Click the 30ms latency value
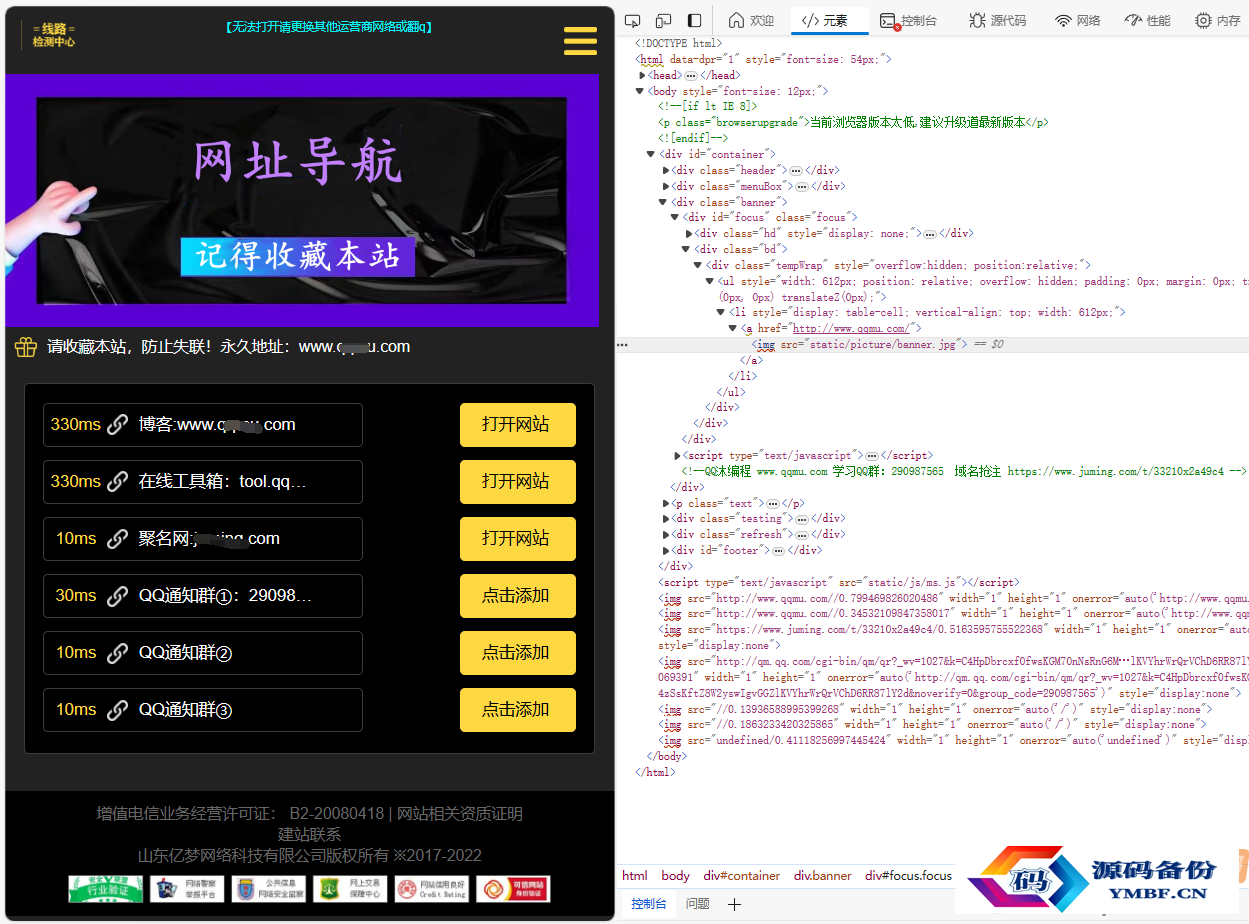The height and width of the screenshot is (924, 1249). 76,596
